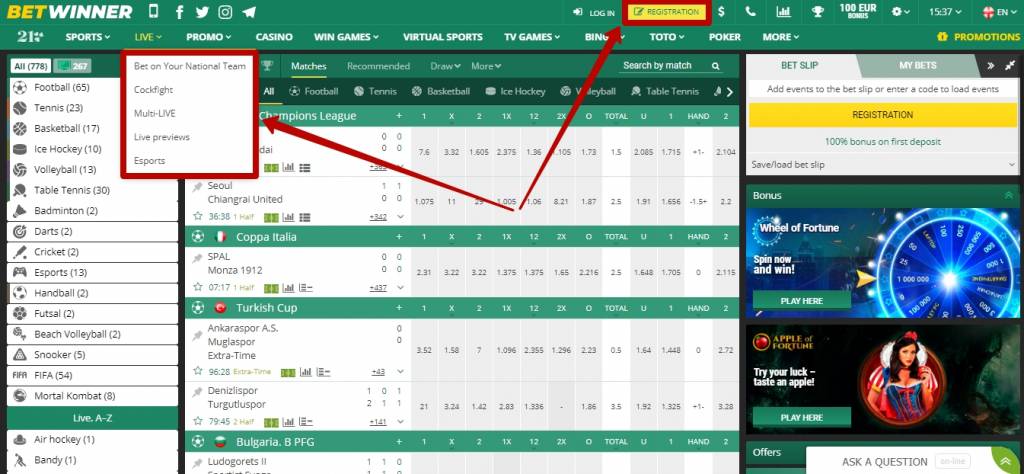Select the Tennis sport tab
Screen dimensions: 1024x474
coord(375,91)
